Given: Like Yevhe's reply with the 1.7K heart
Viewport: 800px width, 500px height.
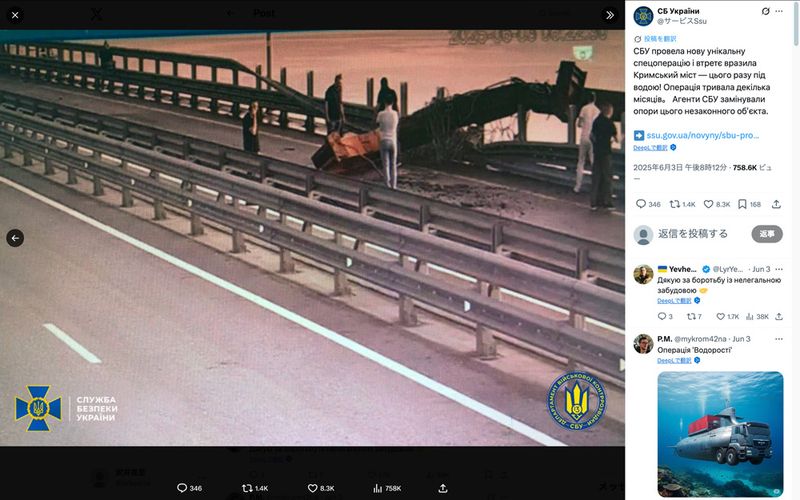Looking at the screenshot, I should point(727,316).
